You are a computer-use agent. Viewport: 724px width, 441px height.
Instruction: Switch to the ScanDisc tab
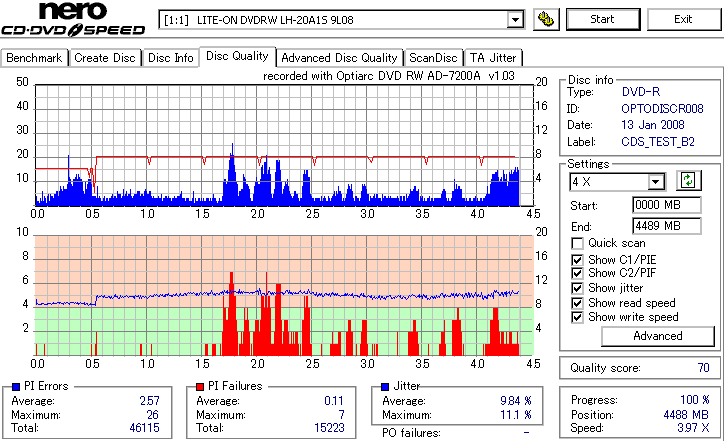tap(433, 58)
